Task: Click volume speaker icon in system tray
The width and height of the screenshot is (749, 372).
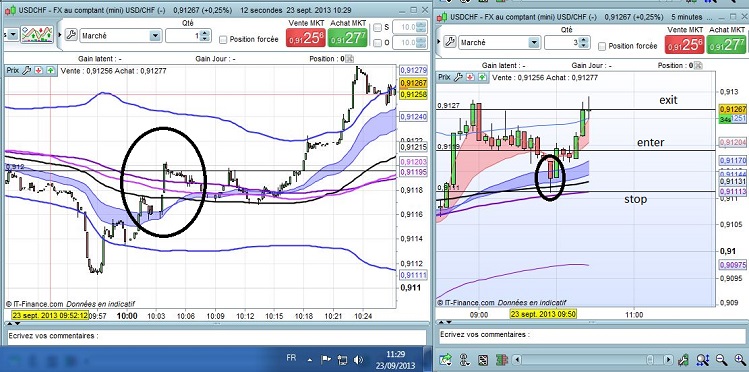Action: (358, 359)
